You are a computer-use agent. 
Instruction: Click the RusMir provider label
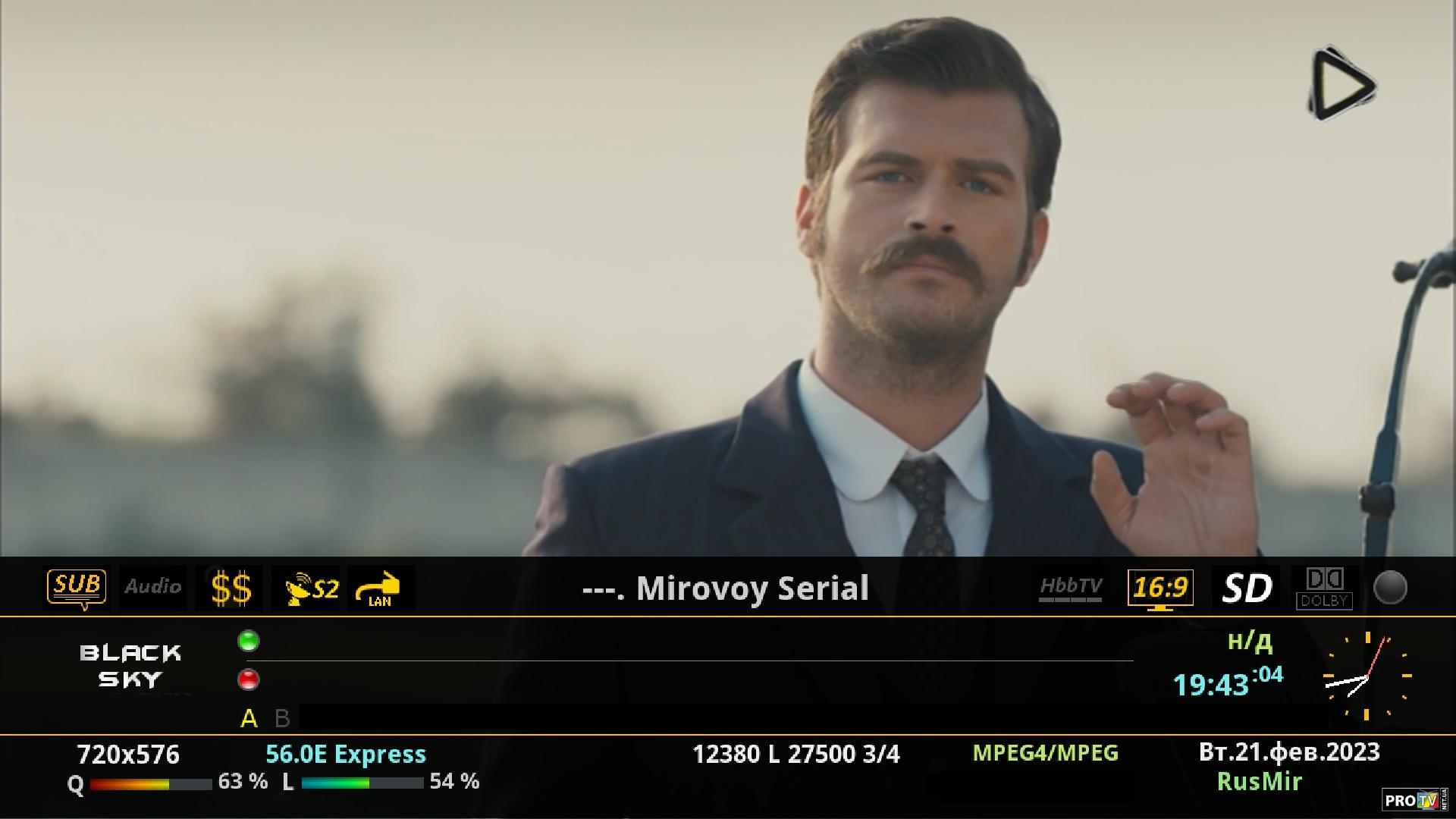1260,781
